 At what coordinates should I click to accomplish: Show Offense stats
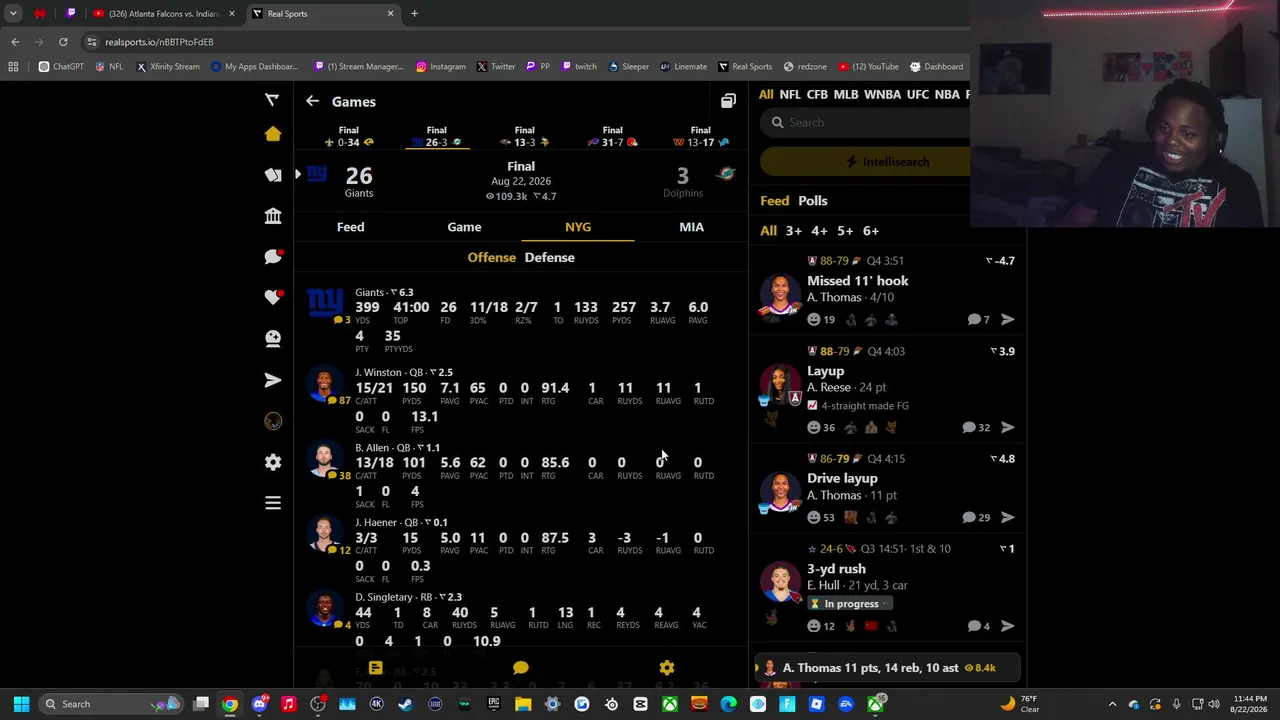[492, 257]
